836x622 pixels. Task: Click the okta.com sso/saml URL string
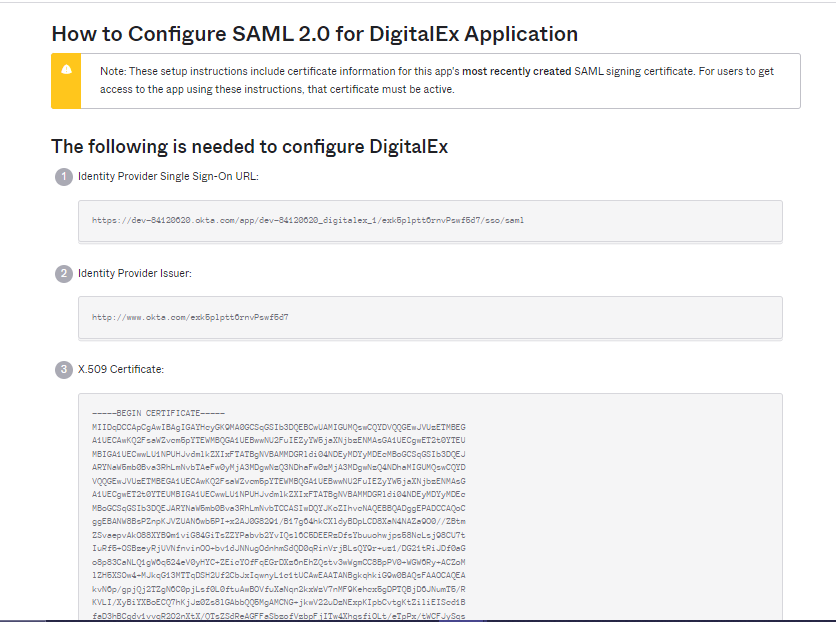click(307, 220)
